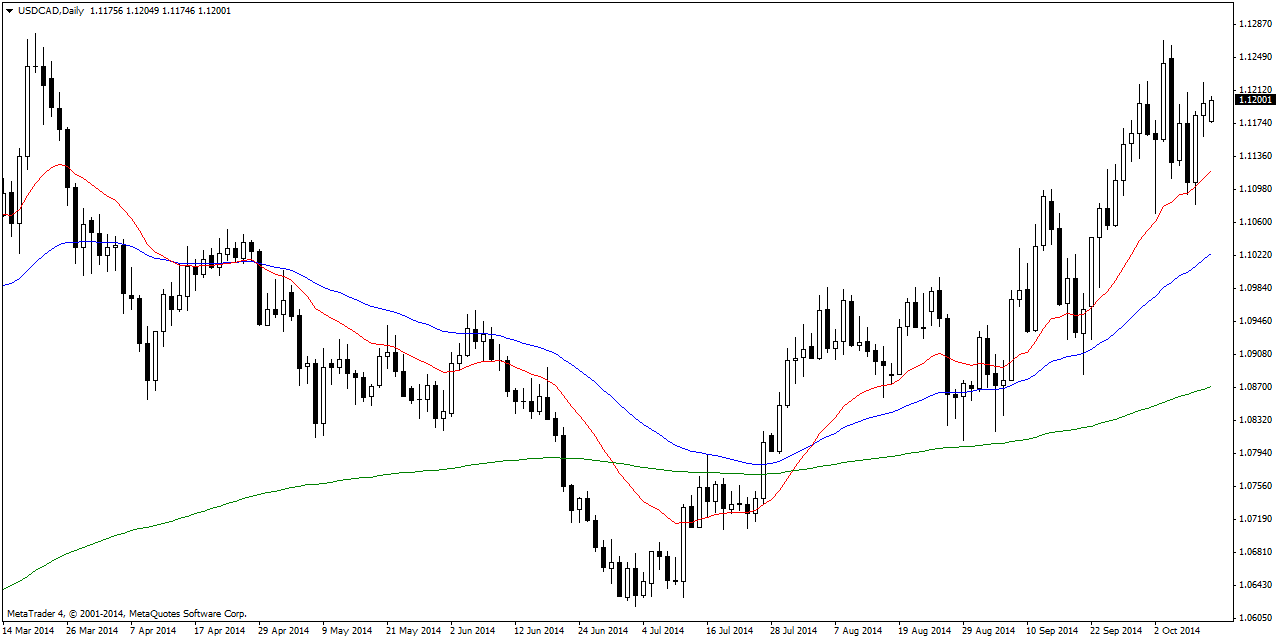1276x639 pixels.
Task: Click the 9 May 2014 date label
Action: [347, 631]
